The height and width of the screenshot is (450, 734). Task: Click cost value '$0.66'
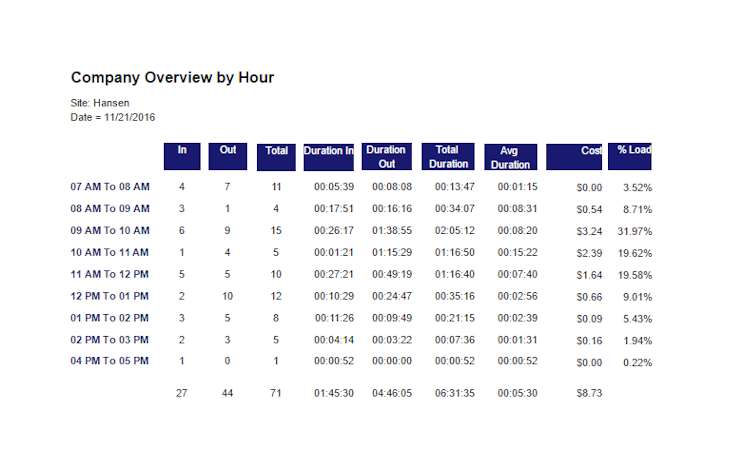tap(589, 297)
